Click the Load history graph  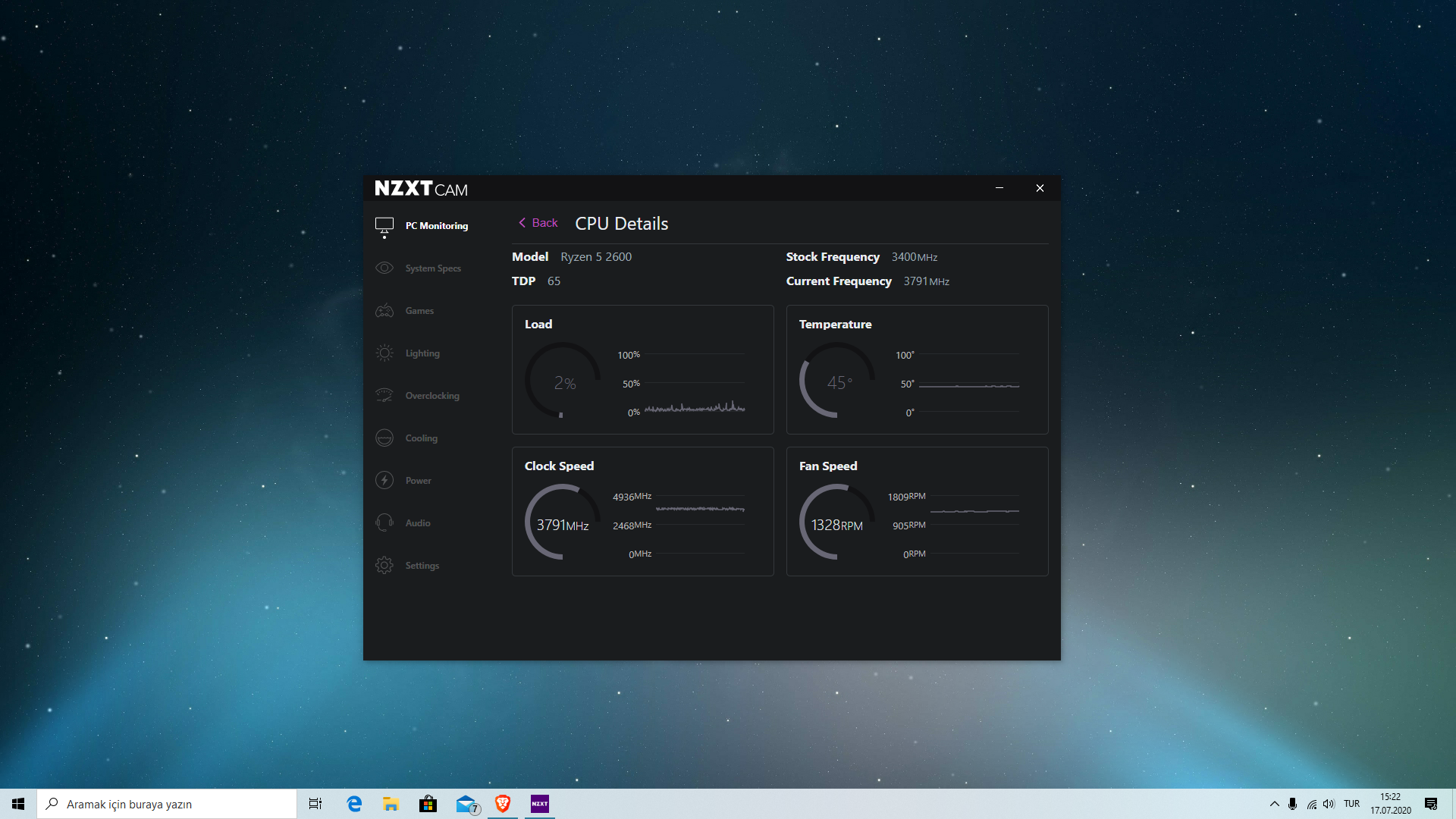695,383
